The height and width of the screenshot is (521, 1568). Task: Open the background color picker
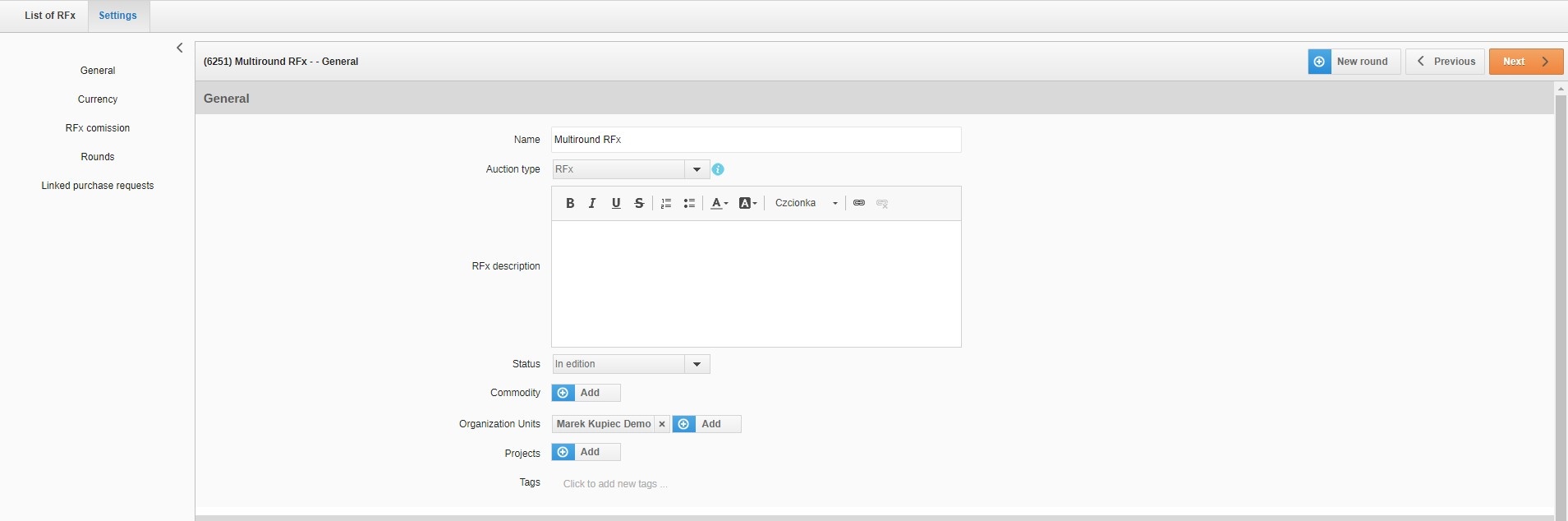tap(747, 203)
